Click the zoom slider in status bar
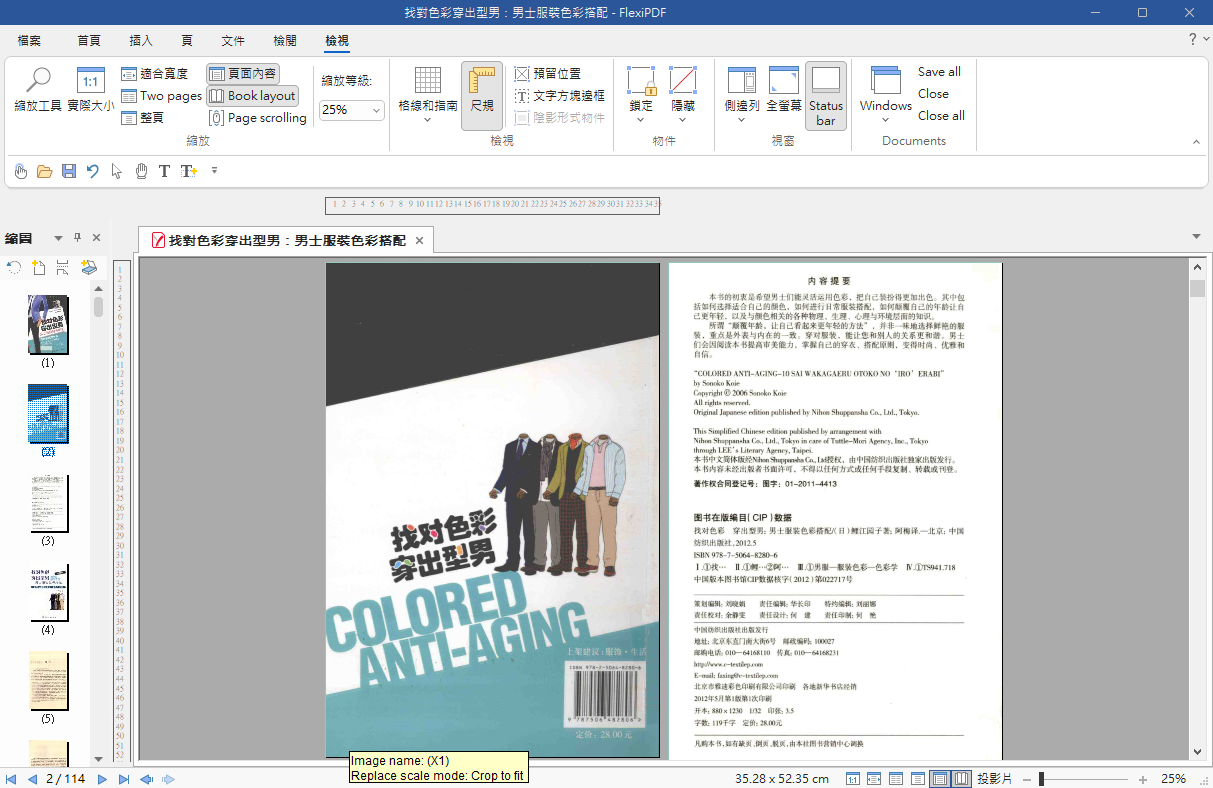Image resolution: width=1213 pixels, height=788 pixels. tap(1090, 779)
